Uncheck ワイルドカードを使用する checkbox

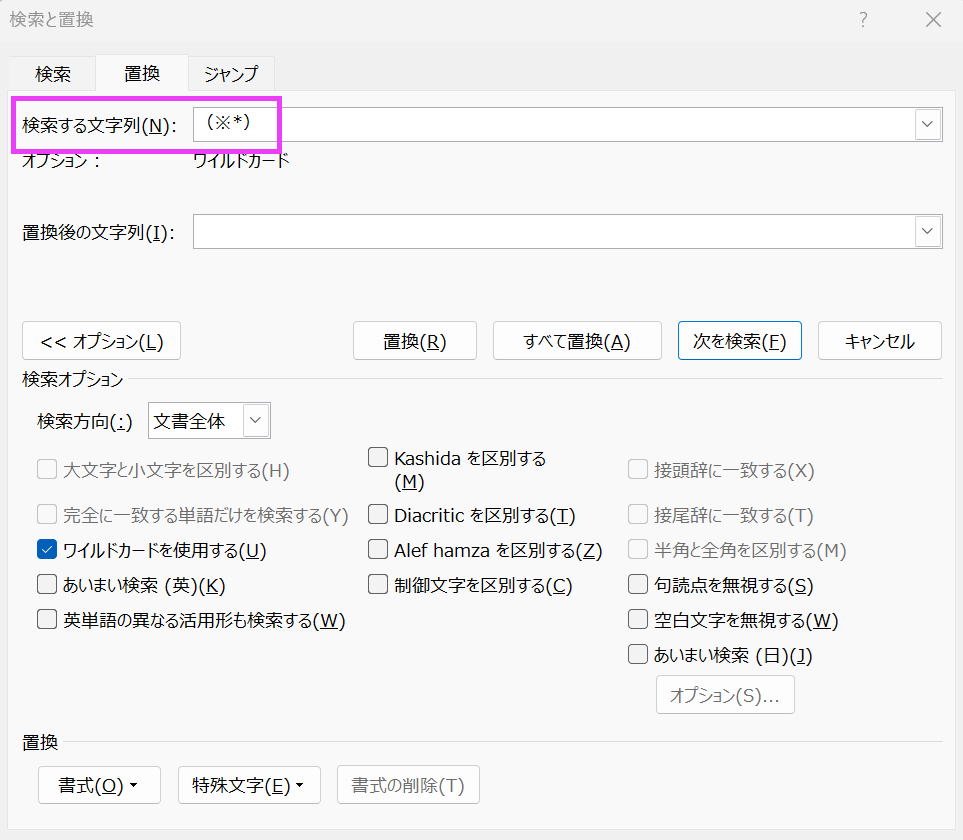click(47, 550)
